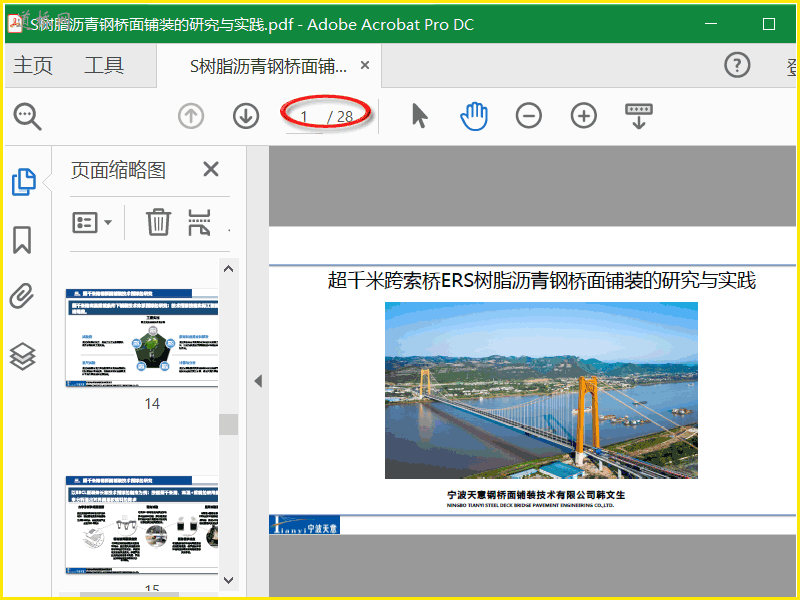Open thumbnail options dropdown menu

click(x=92, y=222)
